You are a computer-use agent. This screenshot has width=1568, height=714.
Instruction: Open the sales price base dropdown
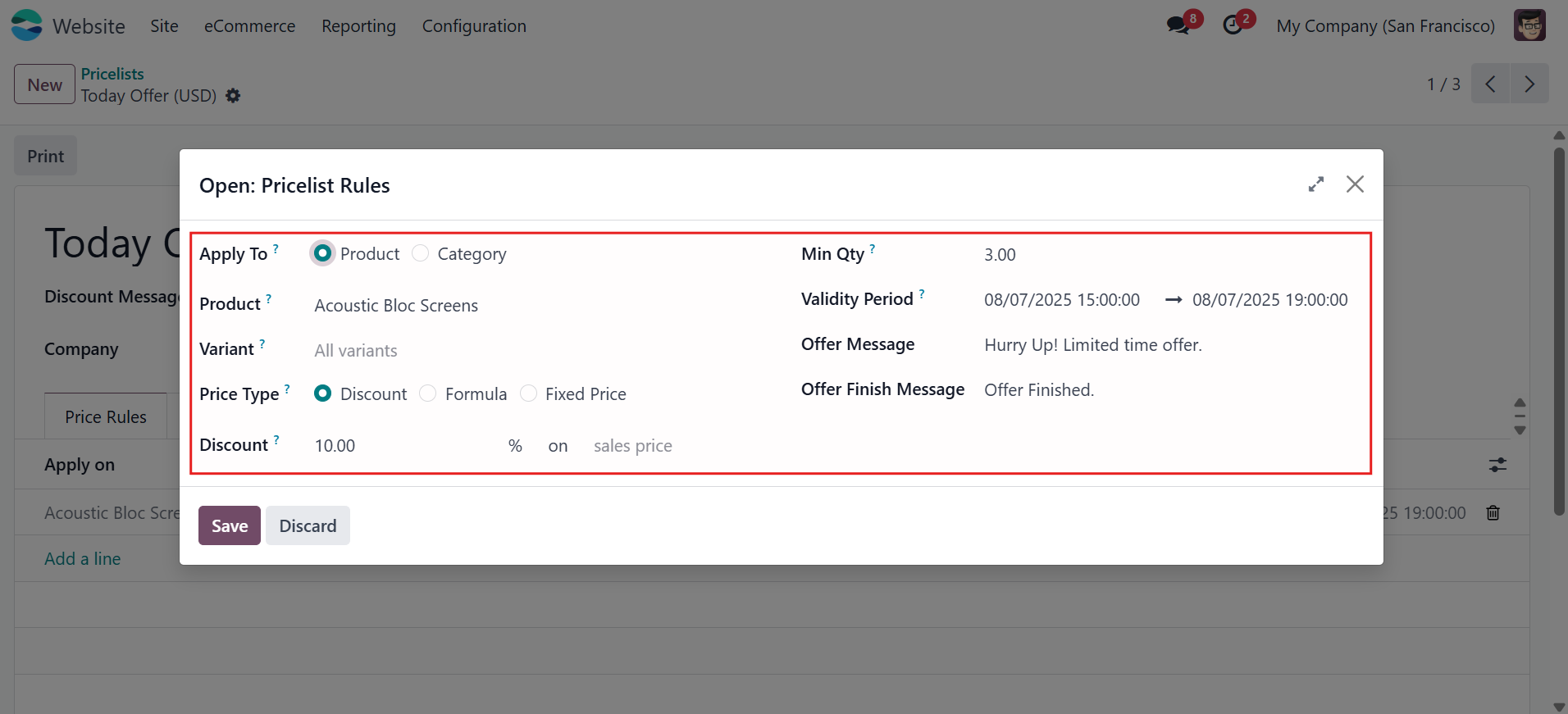click(633, 446)
